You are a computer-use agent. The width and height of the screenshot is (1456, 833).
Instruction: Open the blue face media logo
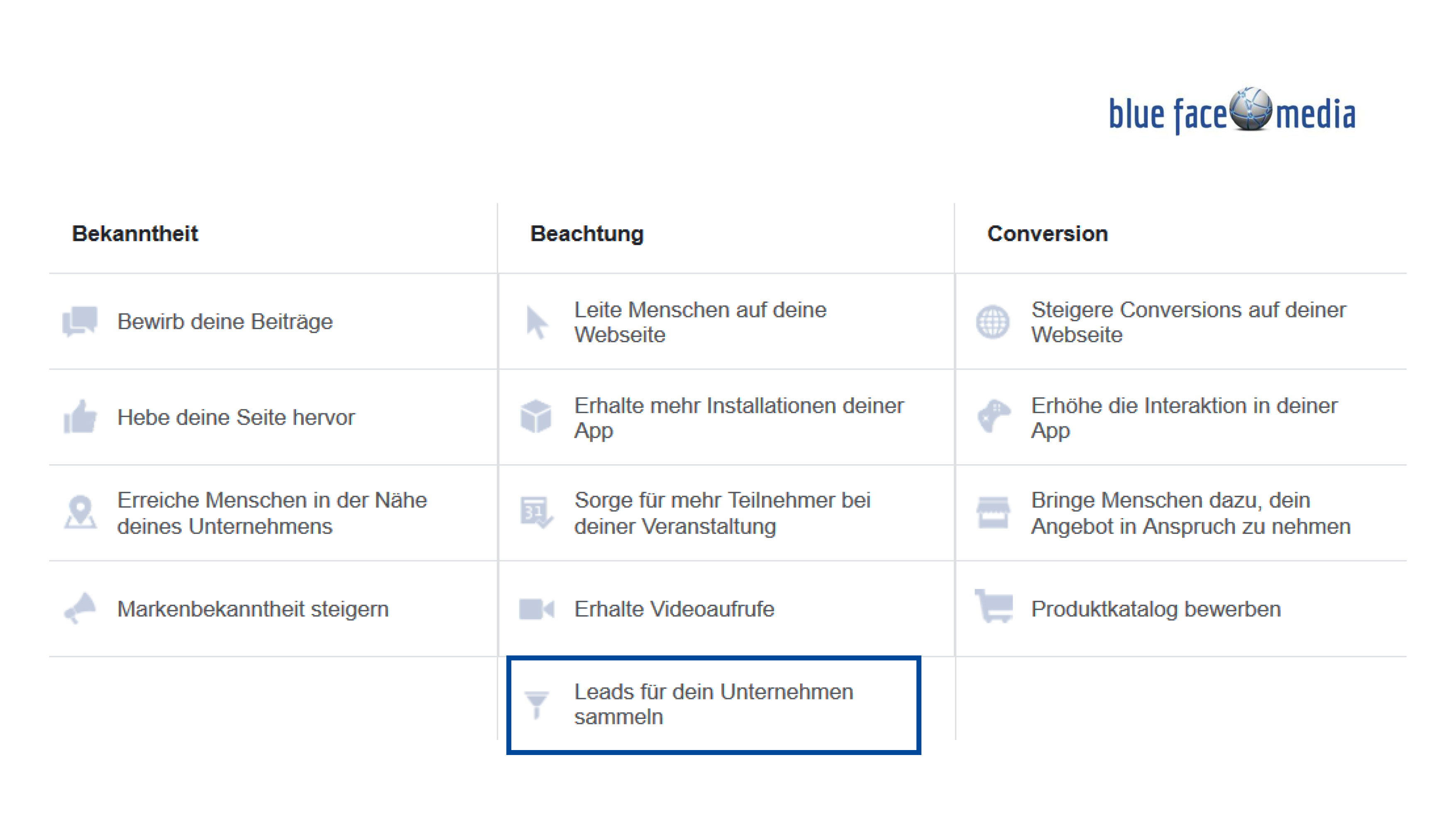tap(1232, 112)
